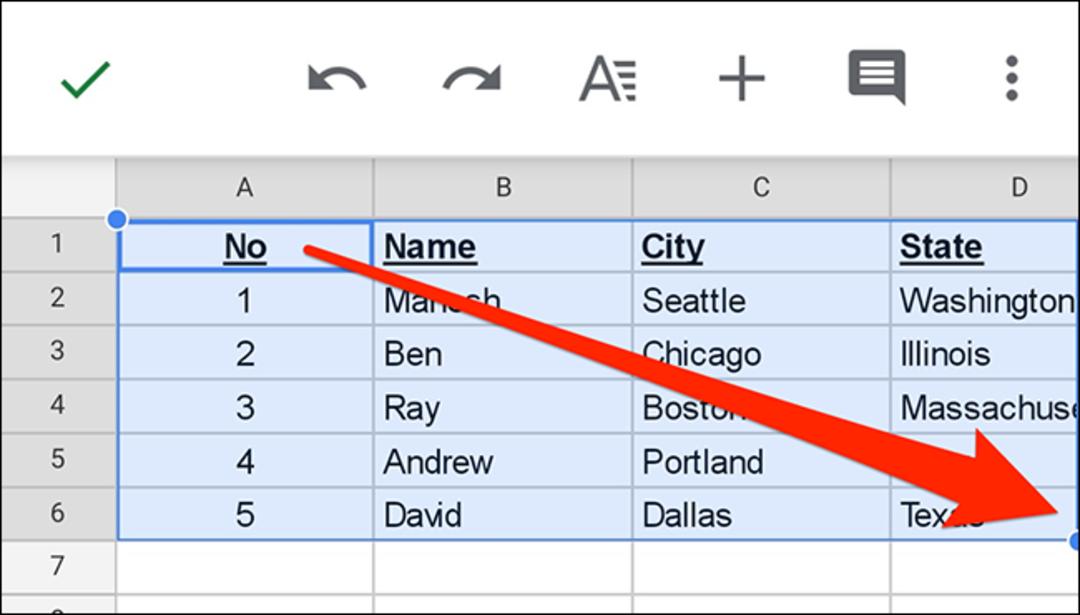Select column C header
1080x615 pixels.
[761, 187]
